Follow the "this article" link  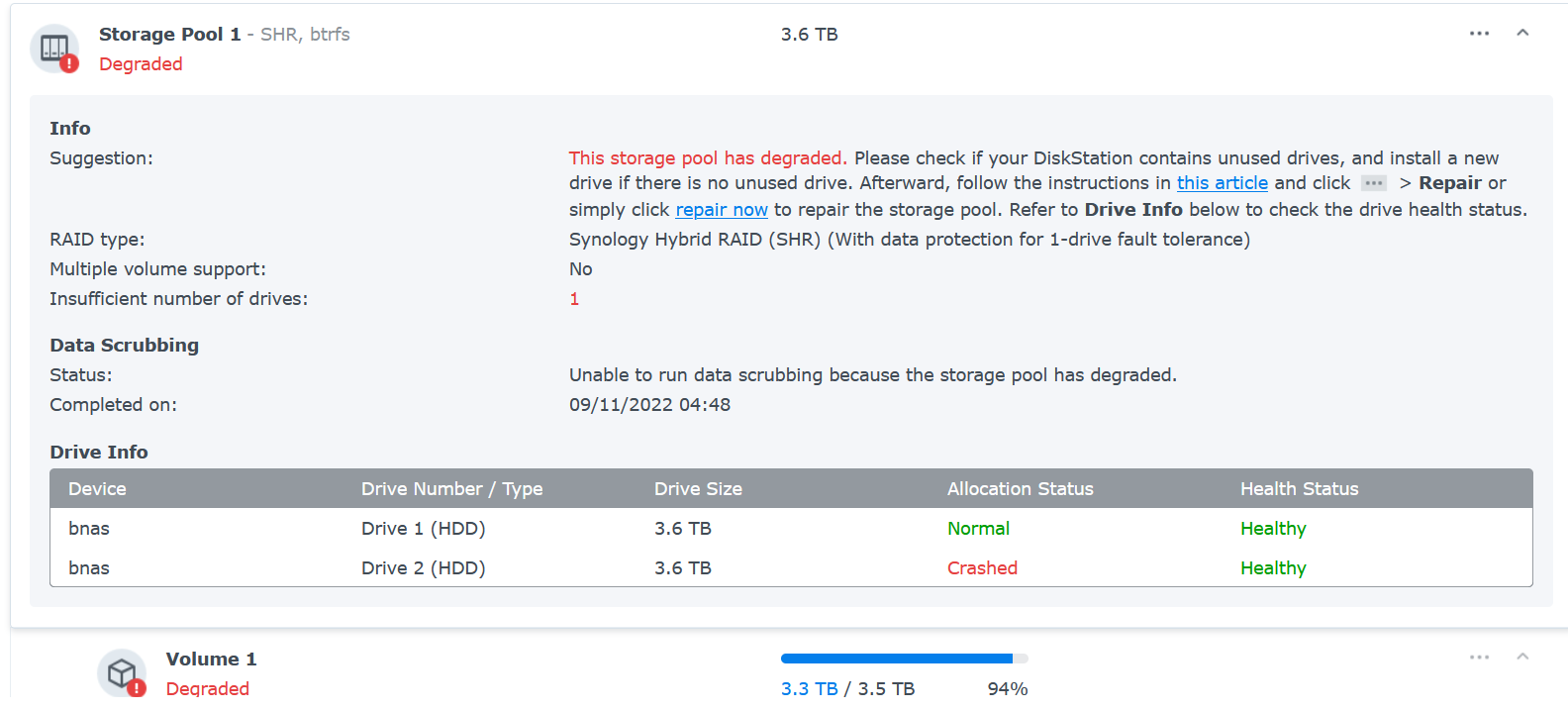click(1222, 183)
